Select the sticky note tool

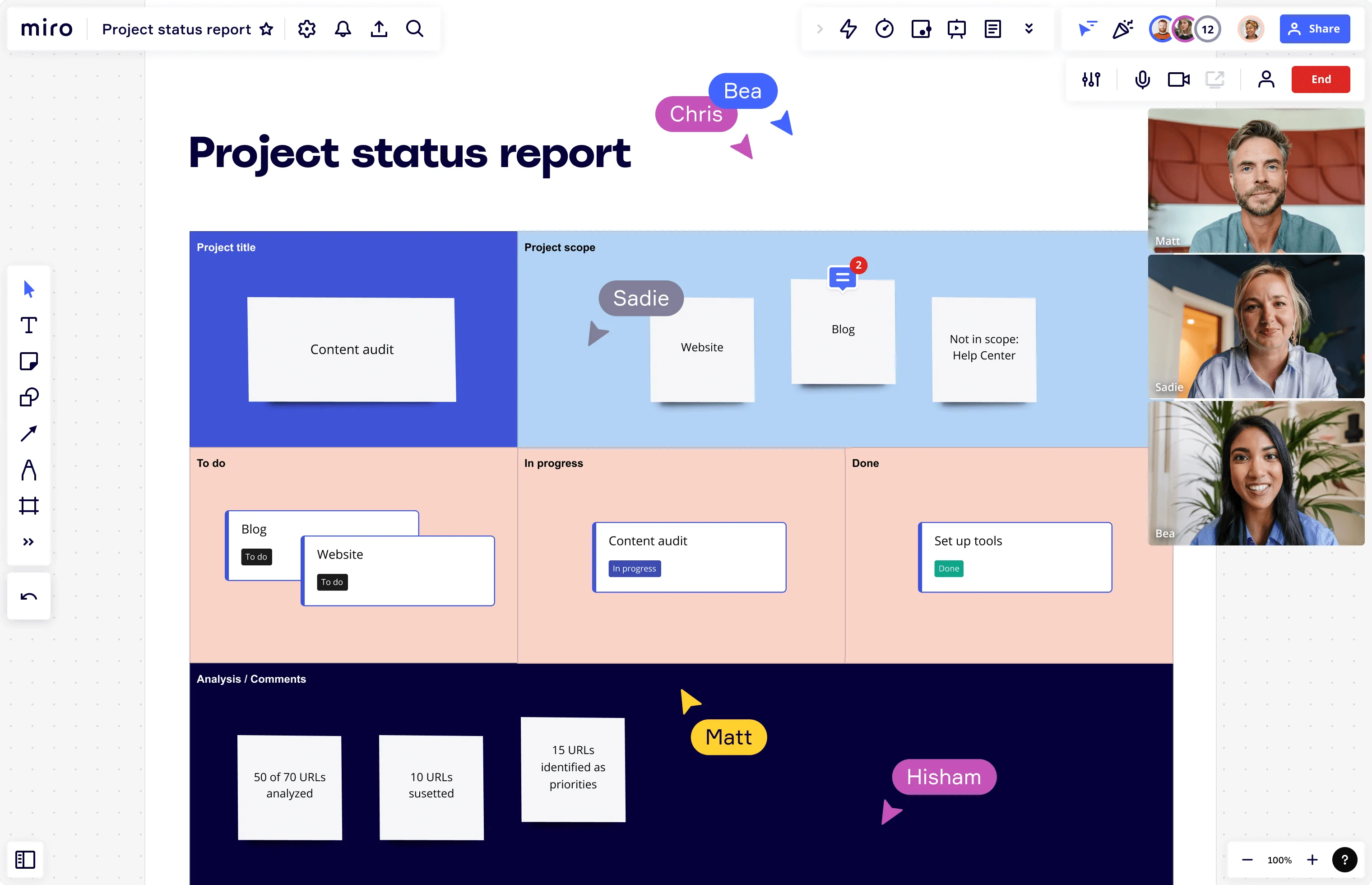[29, 362]
